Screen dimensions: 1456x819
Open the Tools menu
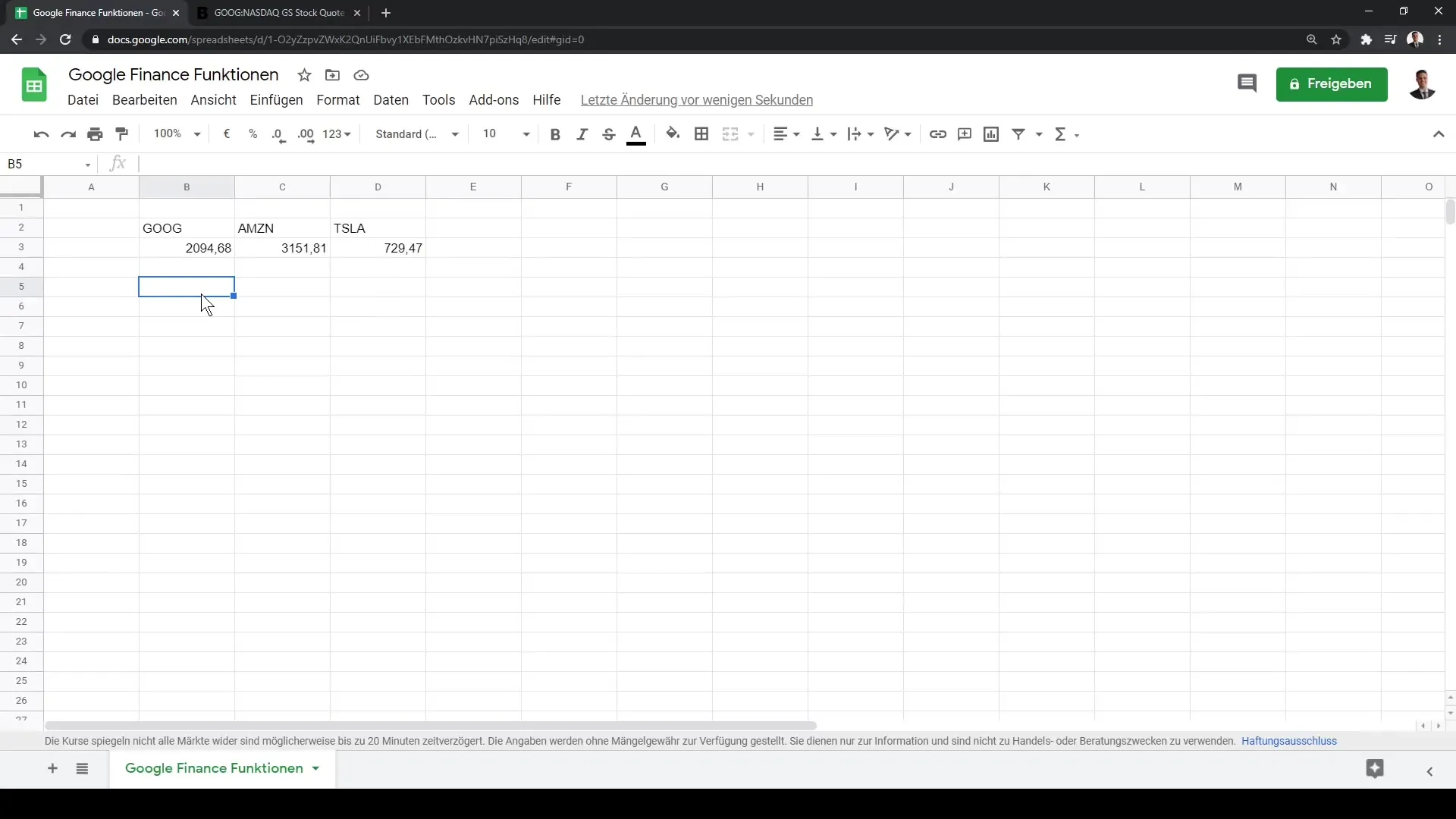(439, 100)
